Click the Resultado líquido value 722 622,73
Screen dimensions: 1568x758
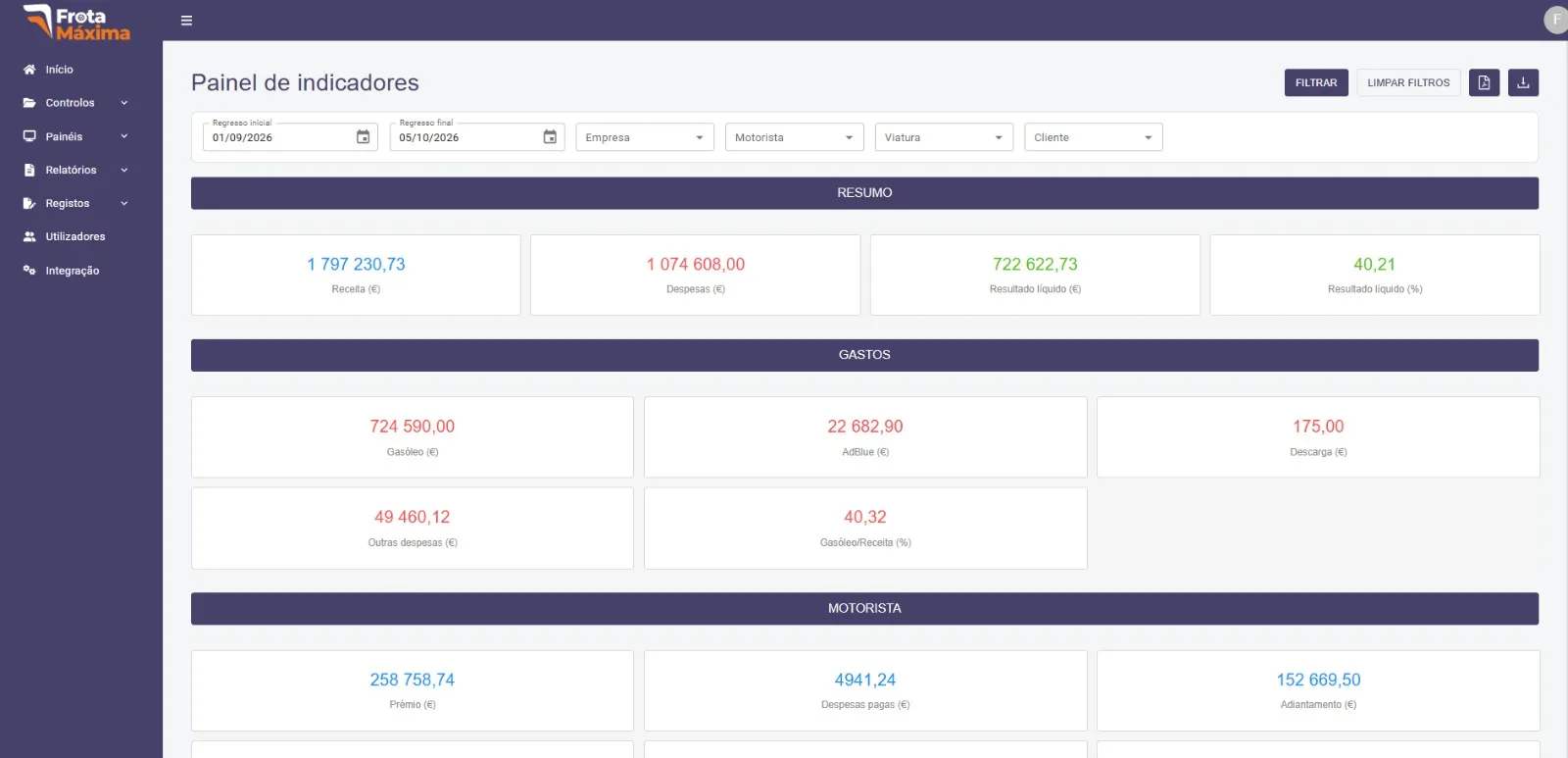[x=1035, y=264]
